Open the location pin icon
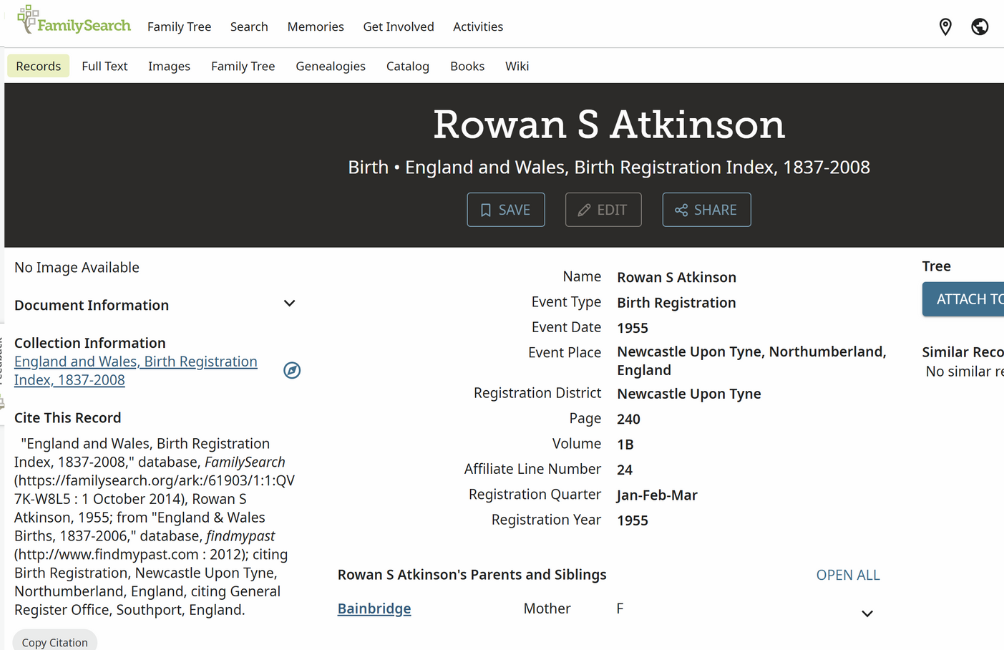Screen dimensions: 1004x650 click(x=945, y=27)
